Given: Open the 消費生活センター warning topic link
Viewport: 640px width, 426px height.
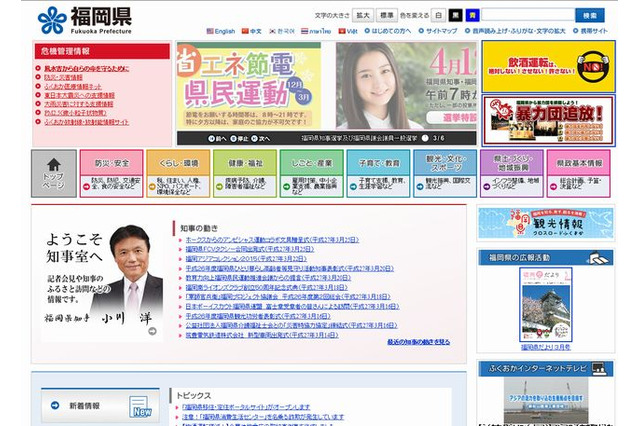Looking at the screenshot, I should pos(263,417).
